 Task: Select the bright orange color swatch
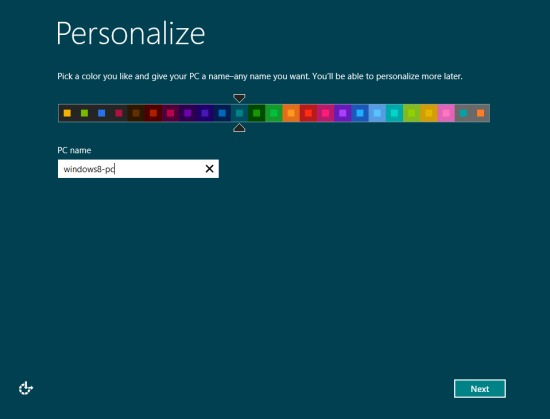click(291, 113)
